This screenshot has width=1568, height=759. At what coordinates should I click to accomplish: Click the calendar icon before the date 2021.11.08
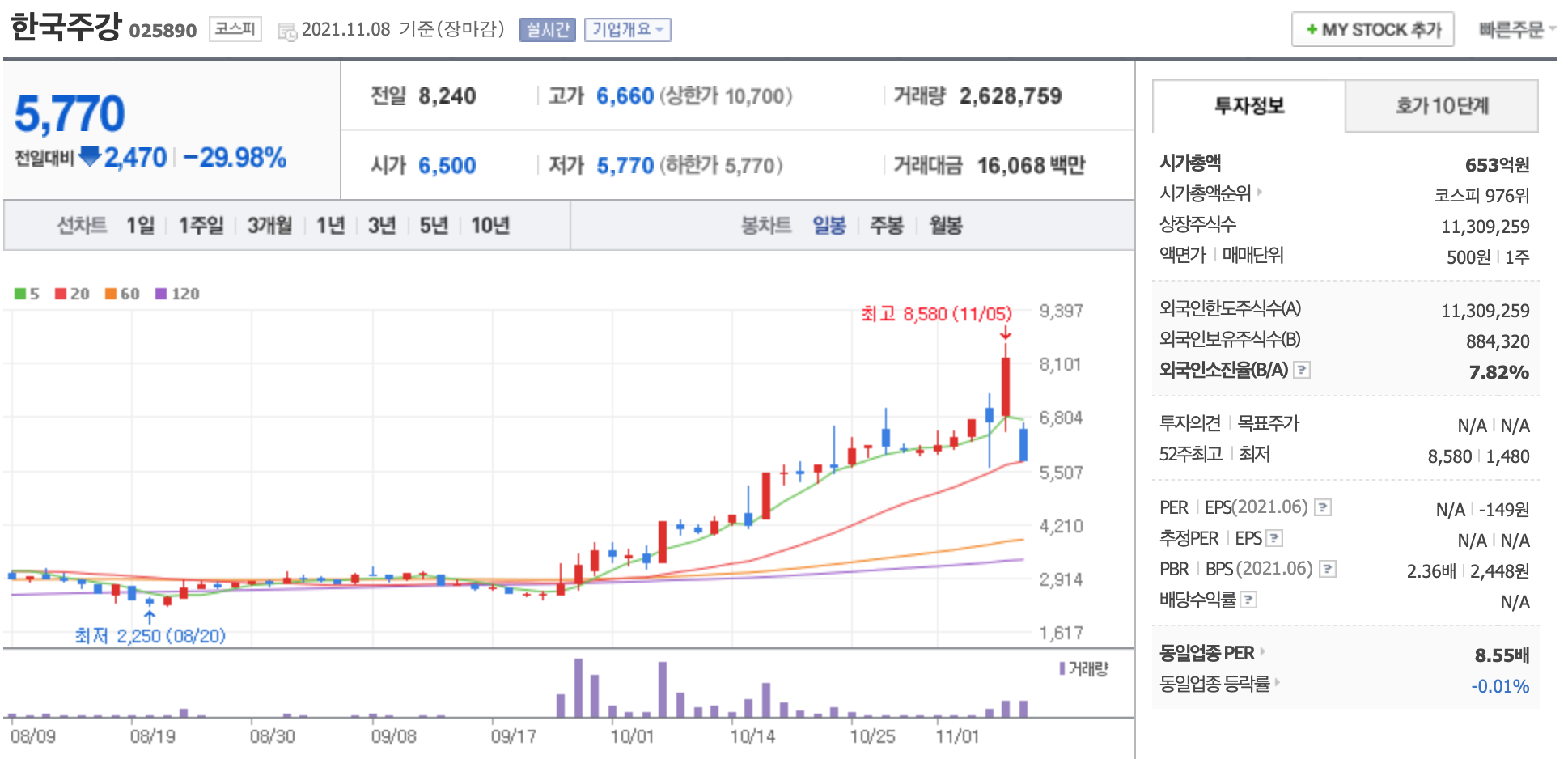coord(287,32)
